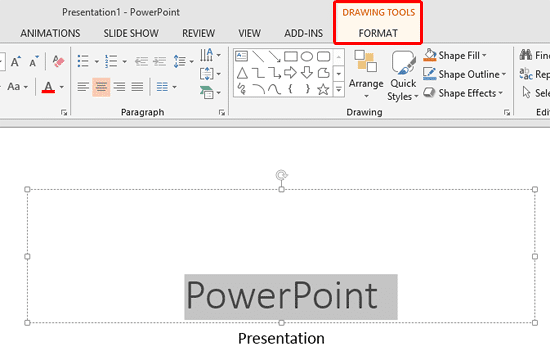Toggle align text left
This screenshot has height=360, width=550.
click(83, 87)
